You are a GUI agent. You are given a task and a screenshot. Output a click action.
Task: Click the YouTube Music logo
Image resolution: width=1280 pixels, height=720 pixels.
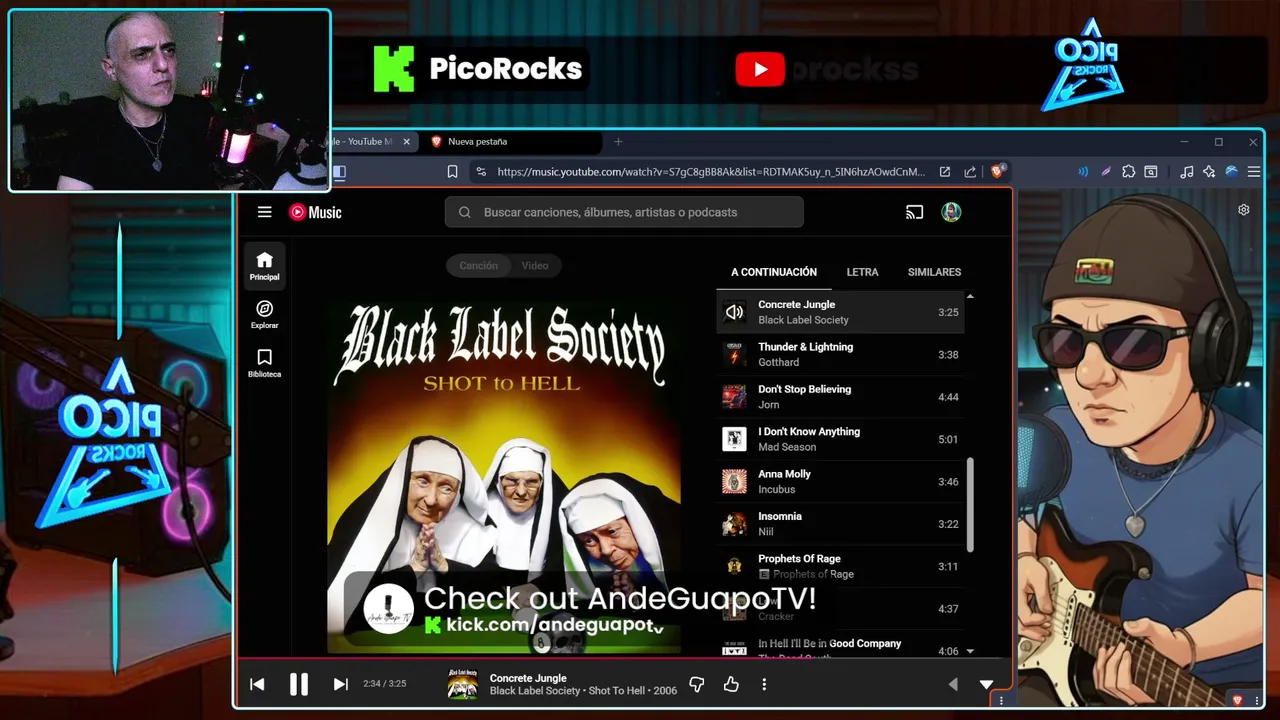pyautogui.click(x=315, y=212)
